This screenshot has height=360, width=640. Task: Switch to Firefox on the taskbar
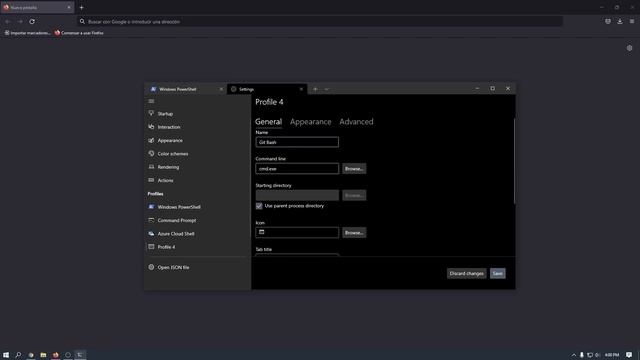[x=56, y=355]
